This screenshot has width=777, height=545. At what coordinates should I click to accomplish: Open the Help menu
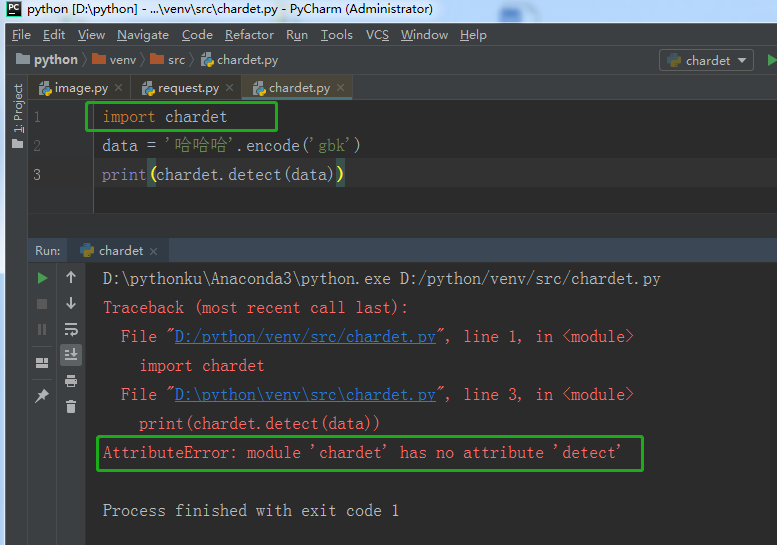coord(473,35)
